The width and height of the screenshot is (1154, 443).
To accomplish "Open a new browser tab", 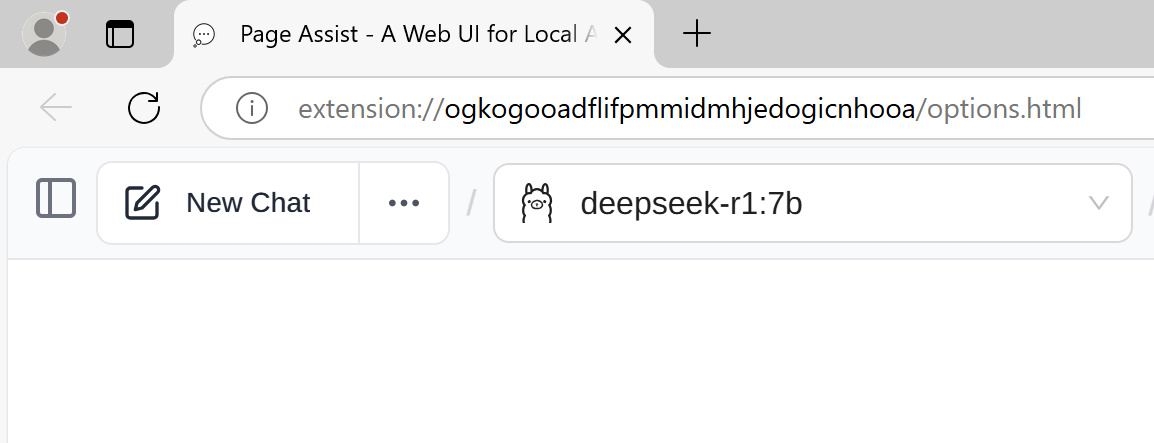I will (696, 34).
